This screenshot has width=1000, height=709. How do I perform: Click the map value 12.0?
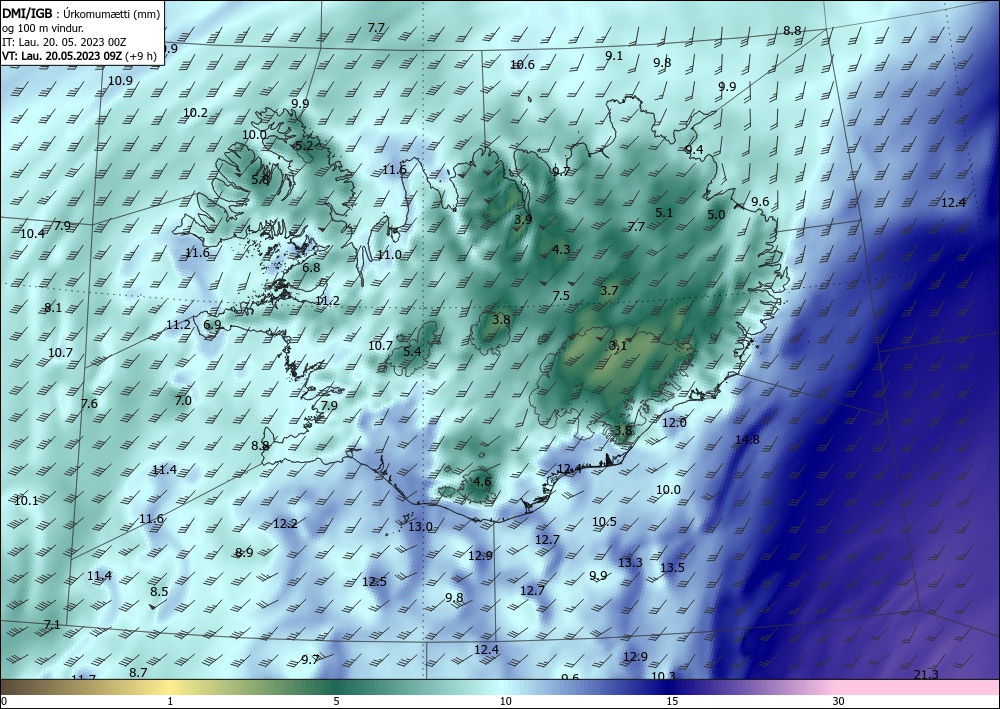[674, 423]
